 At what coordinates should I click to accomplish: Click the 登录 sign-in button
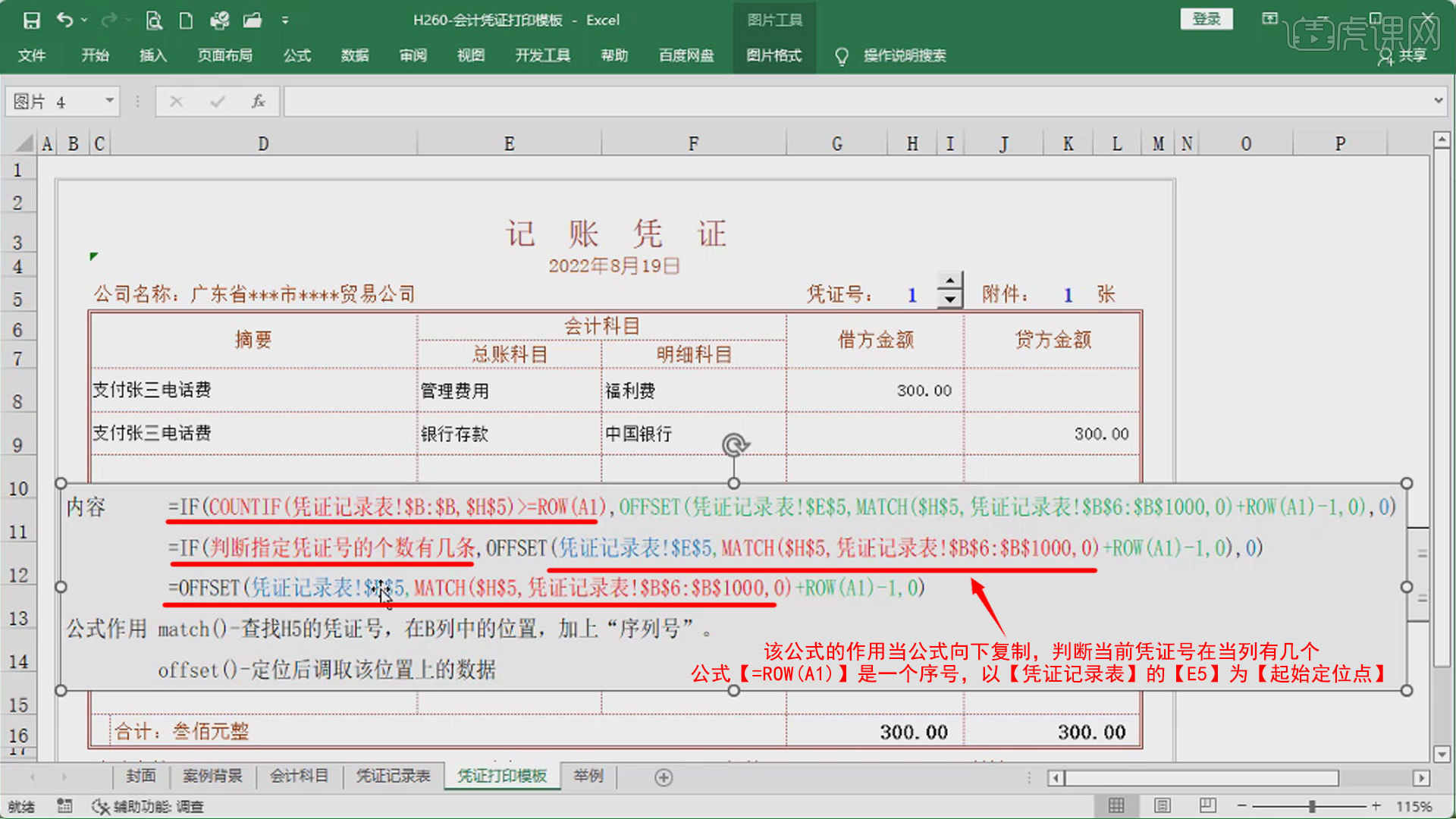tap(1206, 19)
